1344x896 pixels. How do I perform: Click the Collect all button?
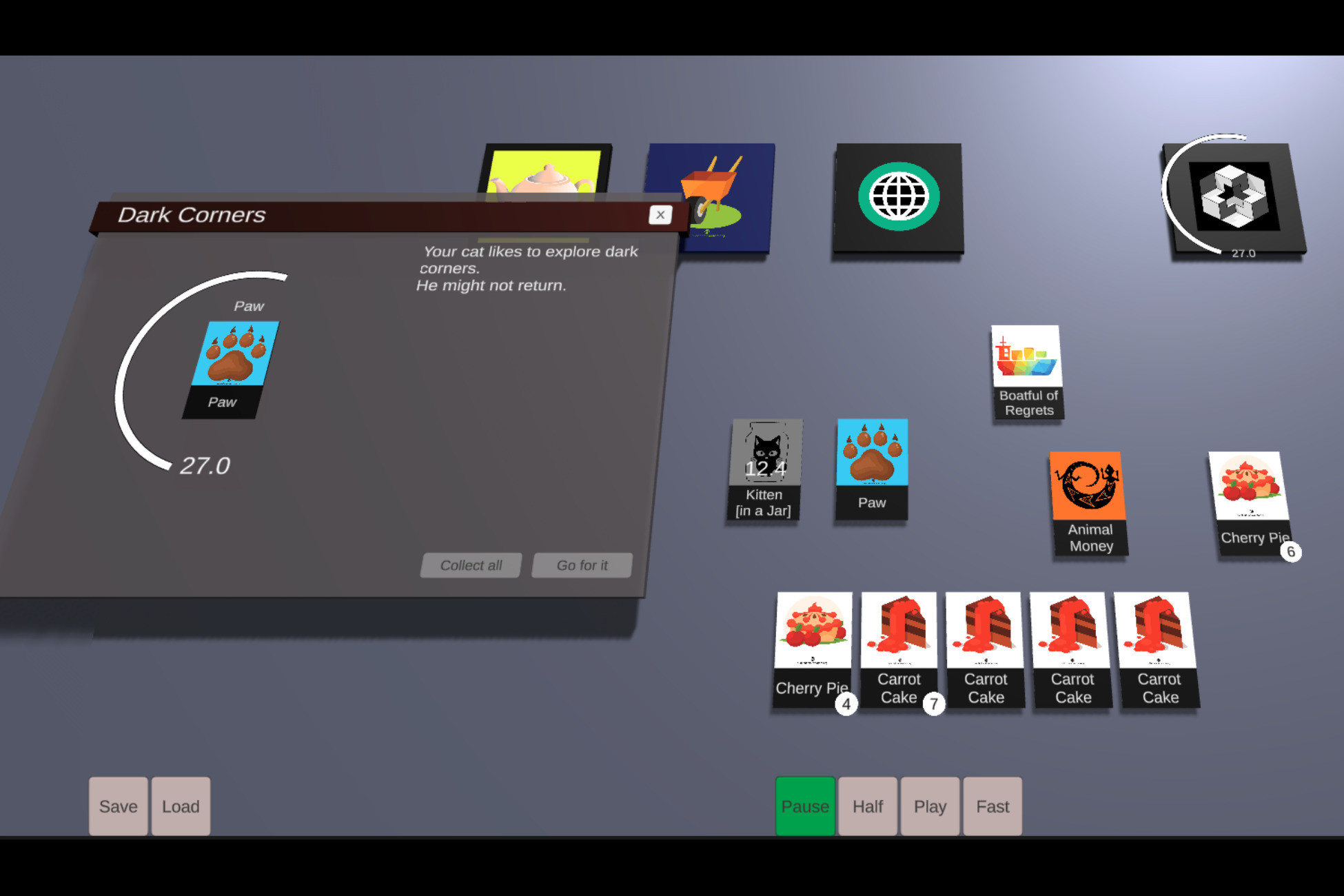[x=471, y=564]
